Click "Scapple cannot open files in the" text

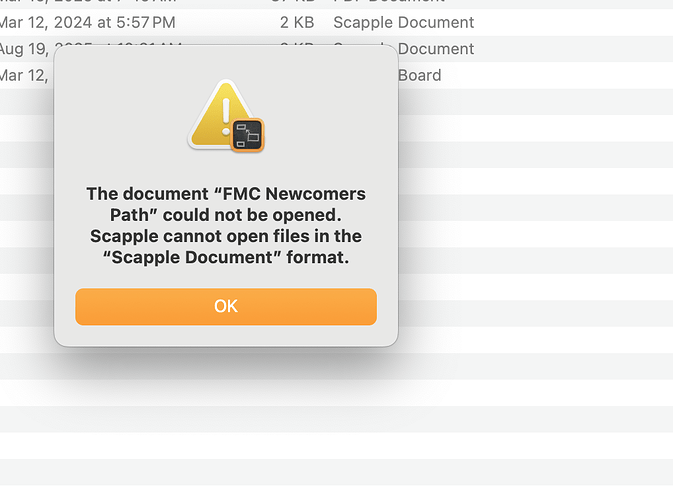coord(226,237)
